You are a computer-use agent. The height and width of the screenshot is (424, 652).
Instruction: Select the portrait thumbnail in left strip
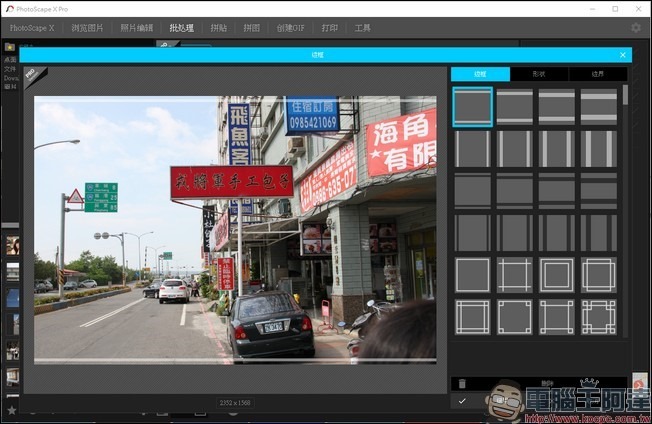[12, 245]
